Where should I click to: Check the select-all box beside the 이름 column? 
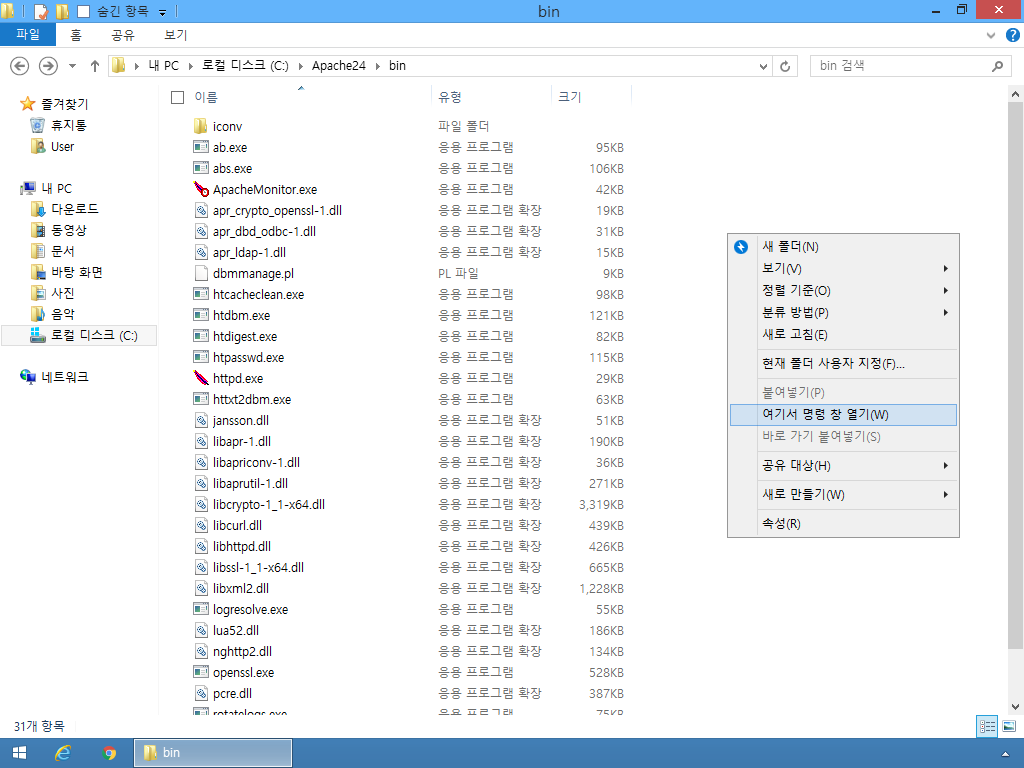click(x=176, y=96)
